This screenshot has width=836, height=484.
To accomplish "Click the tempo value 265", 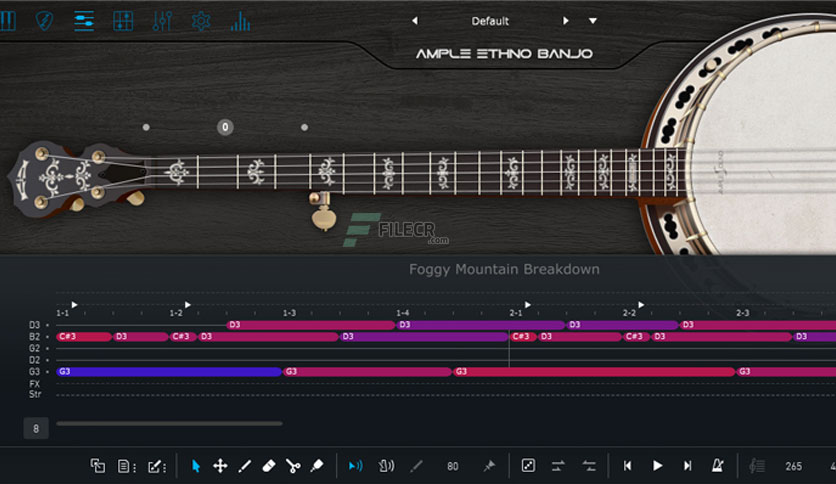I will tap(793, 466).
